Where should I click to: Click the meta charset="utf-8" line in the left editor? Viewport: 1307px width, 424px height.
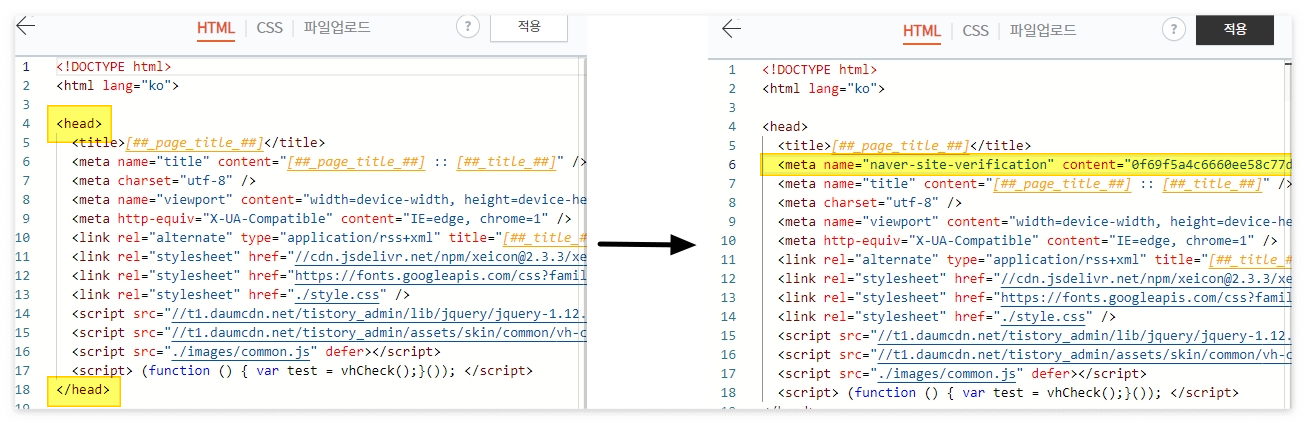(163, 181)
